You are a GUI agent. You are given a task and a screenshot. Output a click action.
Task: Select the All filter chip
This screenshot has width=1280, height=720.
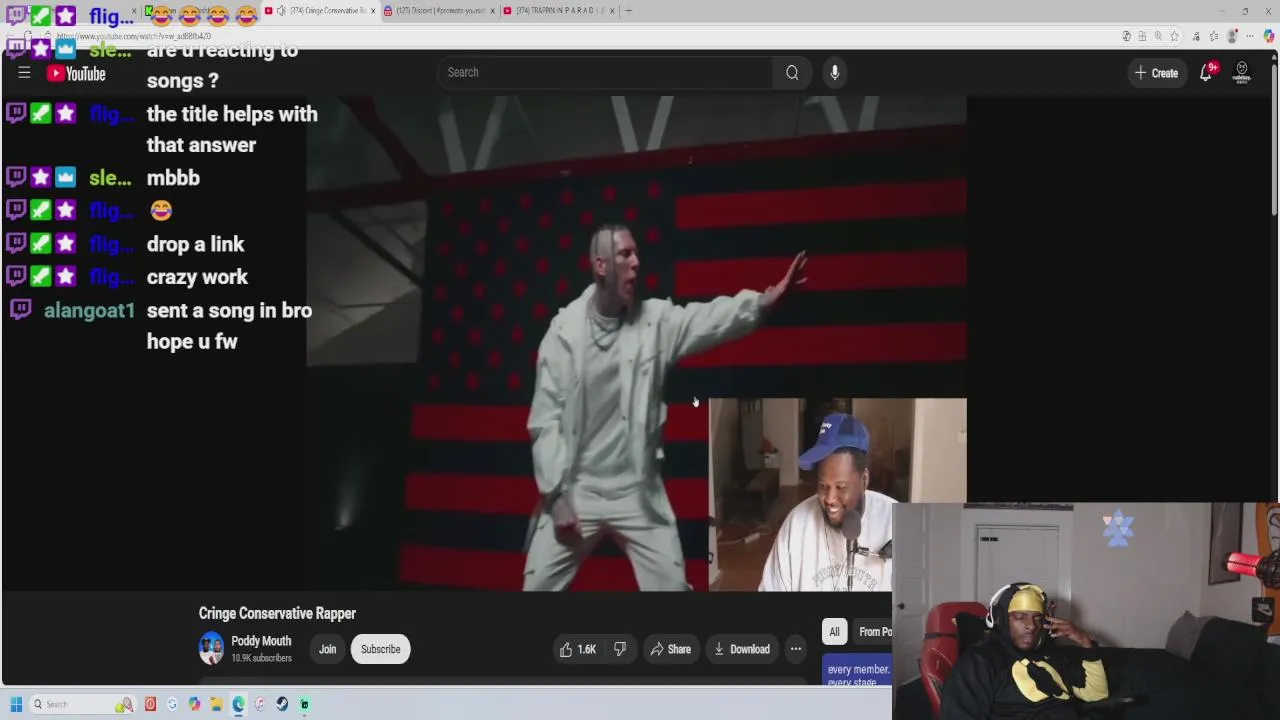(834, 631)
